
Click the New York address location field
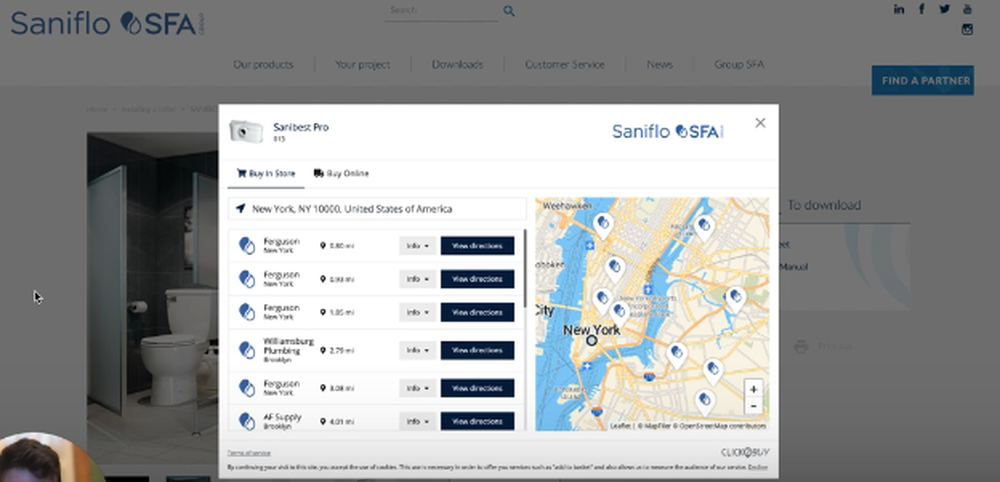click(x=377, y=208)
